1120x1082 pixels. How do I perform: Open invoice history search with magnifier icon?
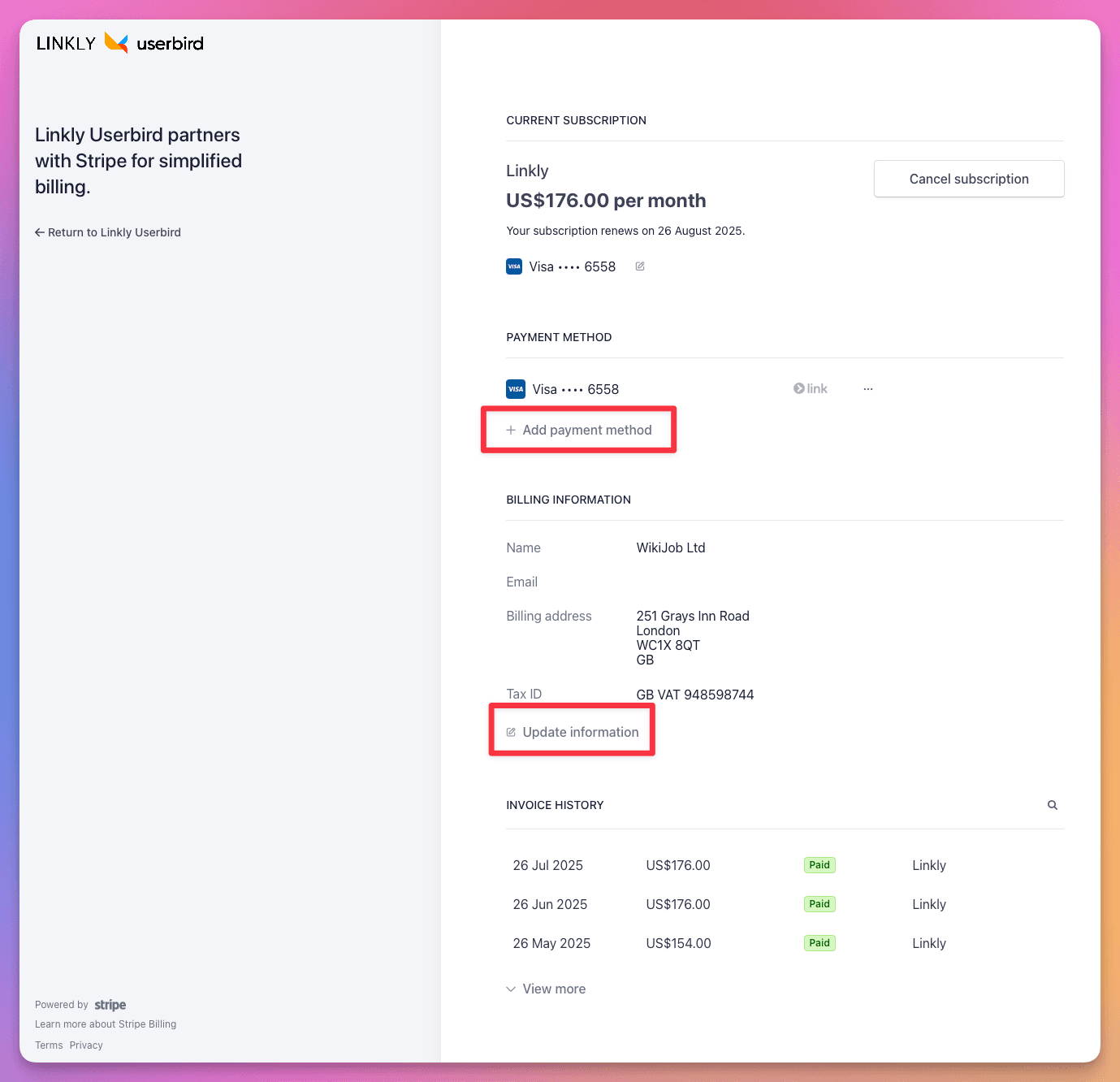tap(1053, 805)
